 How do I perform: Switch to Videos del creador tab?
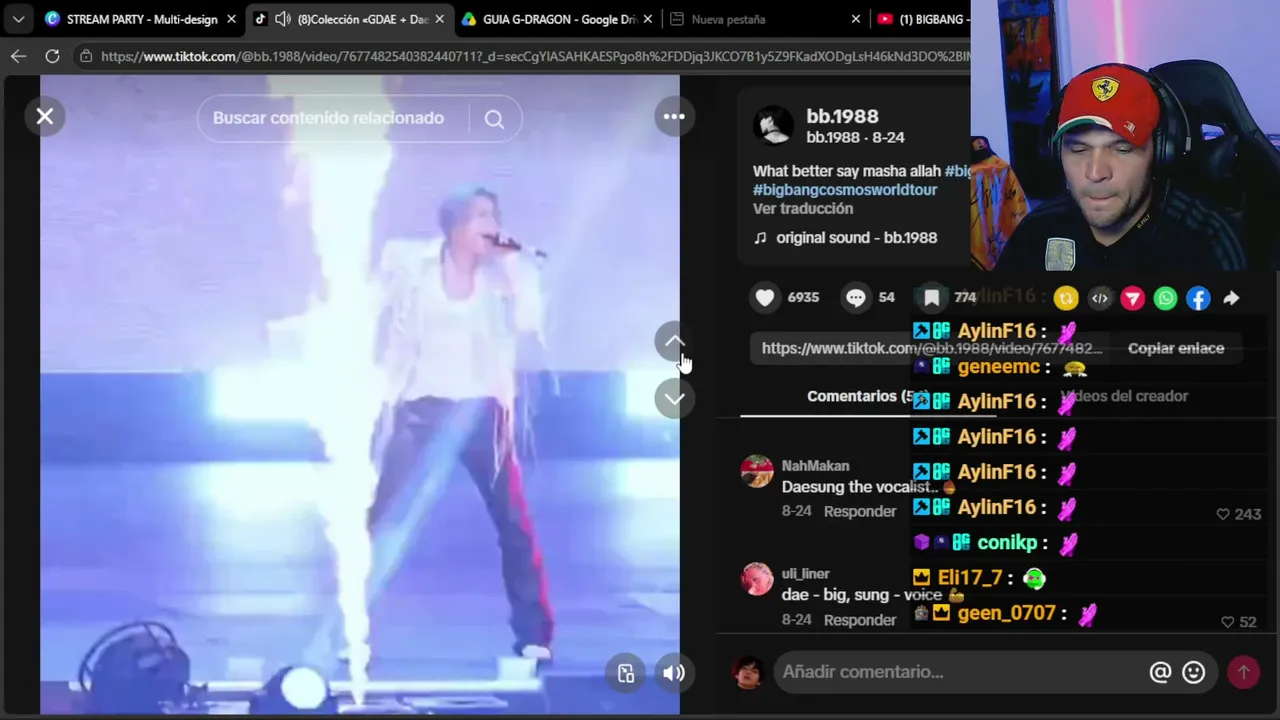pyautogui.click(x=1124, y=396)
